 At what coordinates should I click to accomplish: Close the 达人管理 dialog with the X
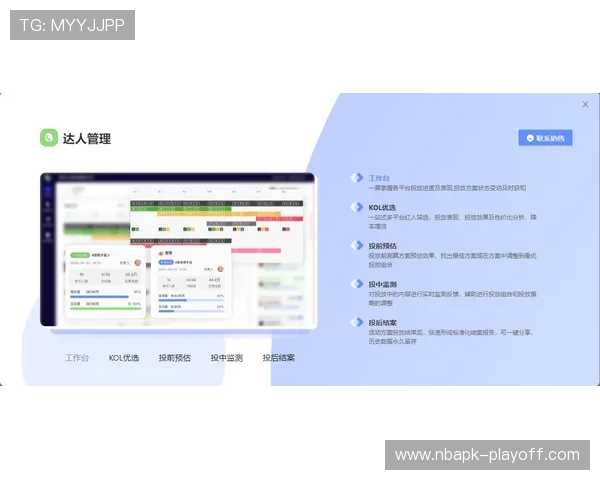585,104
